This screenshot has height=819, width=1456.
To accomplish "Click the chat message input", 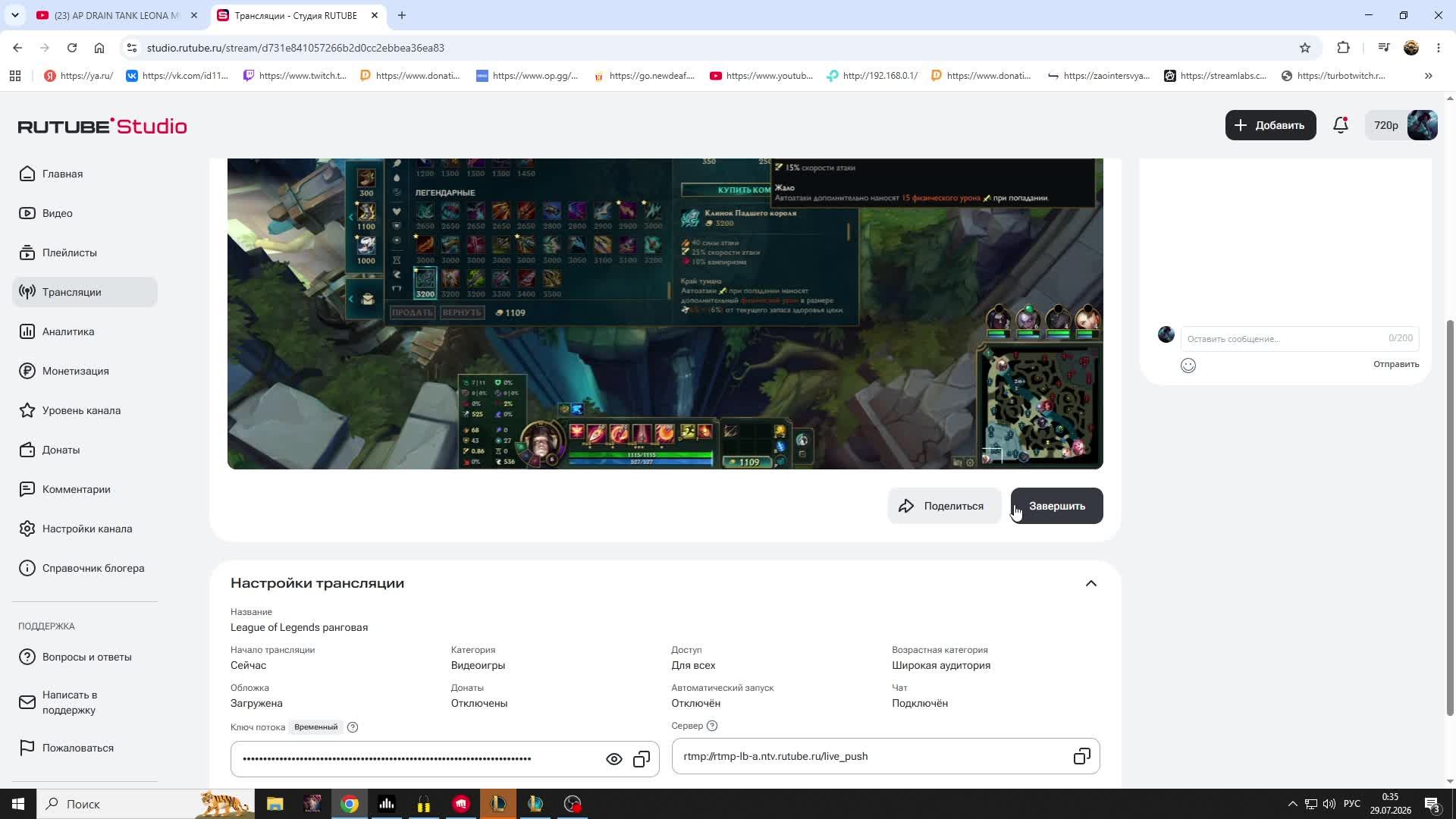I will 1299,338.
